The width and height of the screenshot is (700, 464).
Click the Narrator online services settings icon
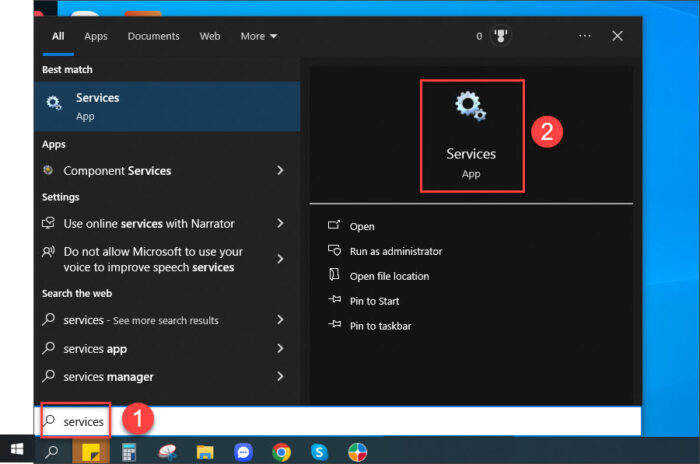click(48, 223)
